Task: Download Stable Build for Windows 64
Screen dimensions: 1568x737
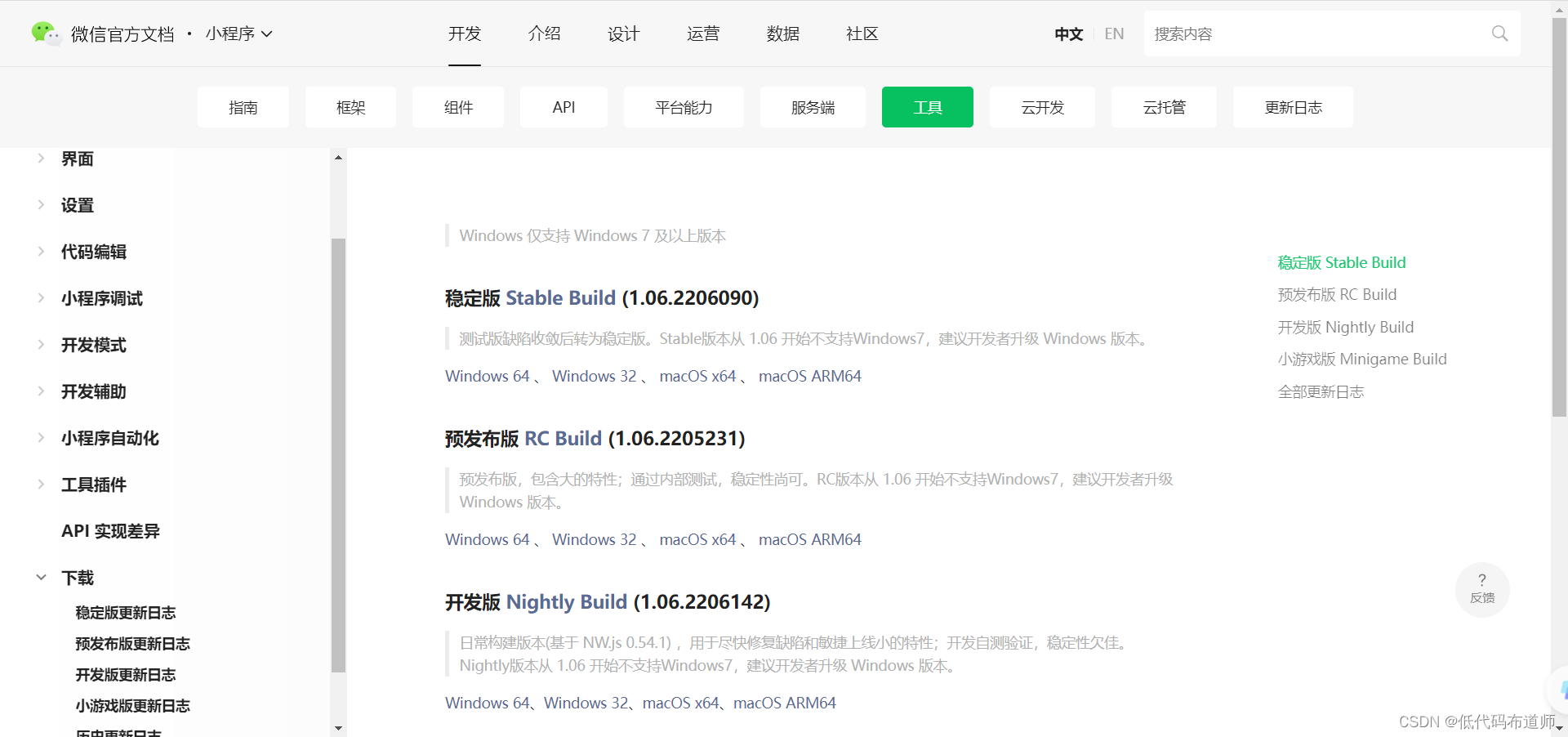Action: tap(488, 376)
